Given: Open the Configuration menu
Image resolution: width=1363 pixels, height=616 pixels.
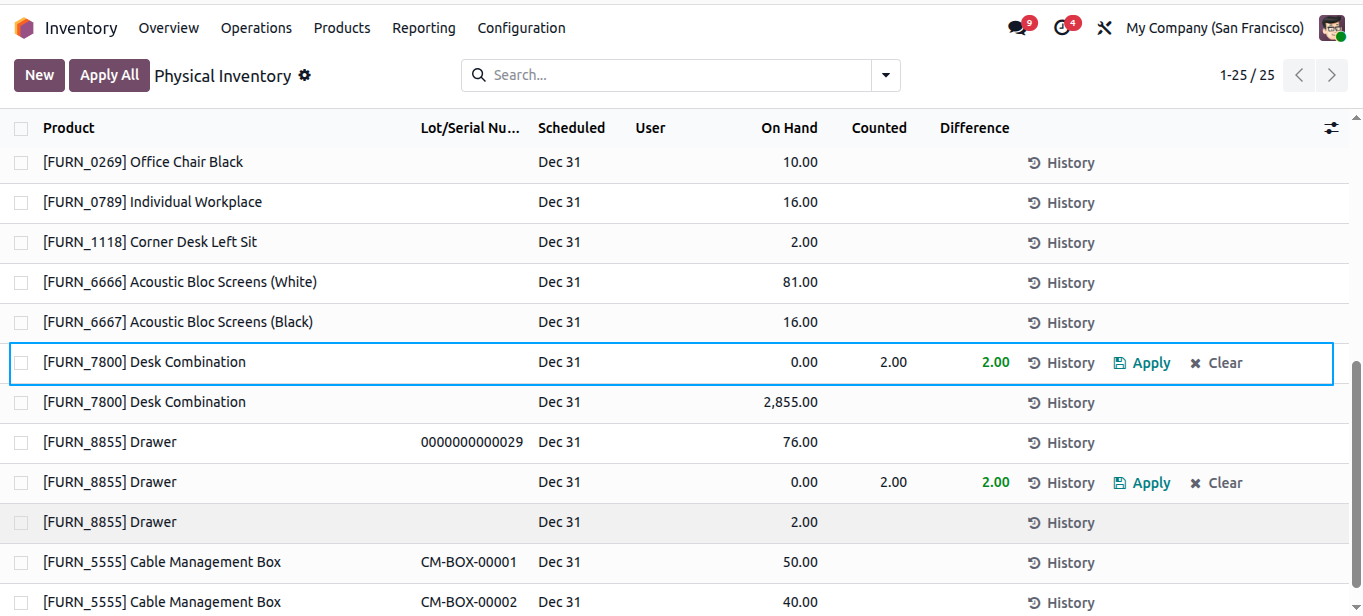Looking at the screenshot, I should [522, 28].
